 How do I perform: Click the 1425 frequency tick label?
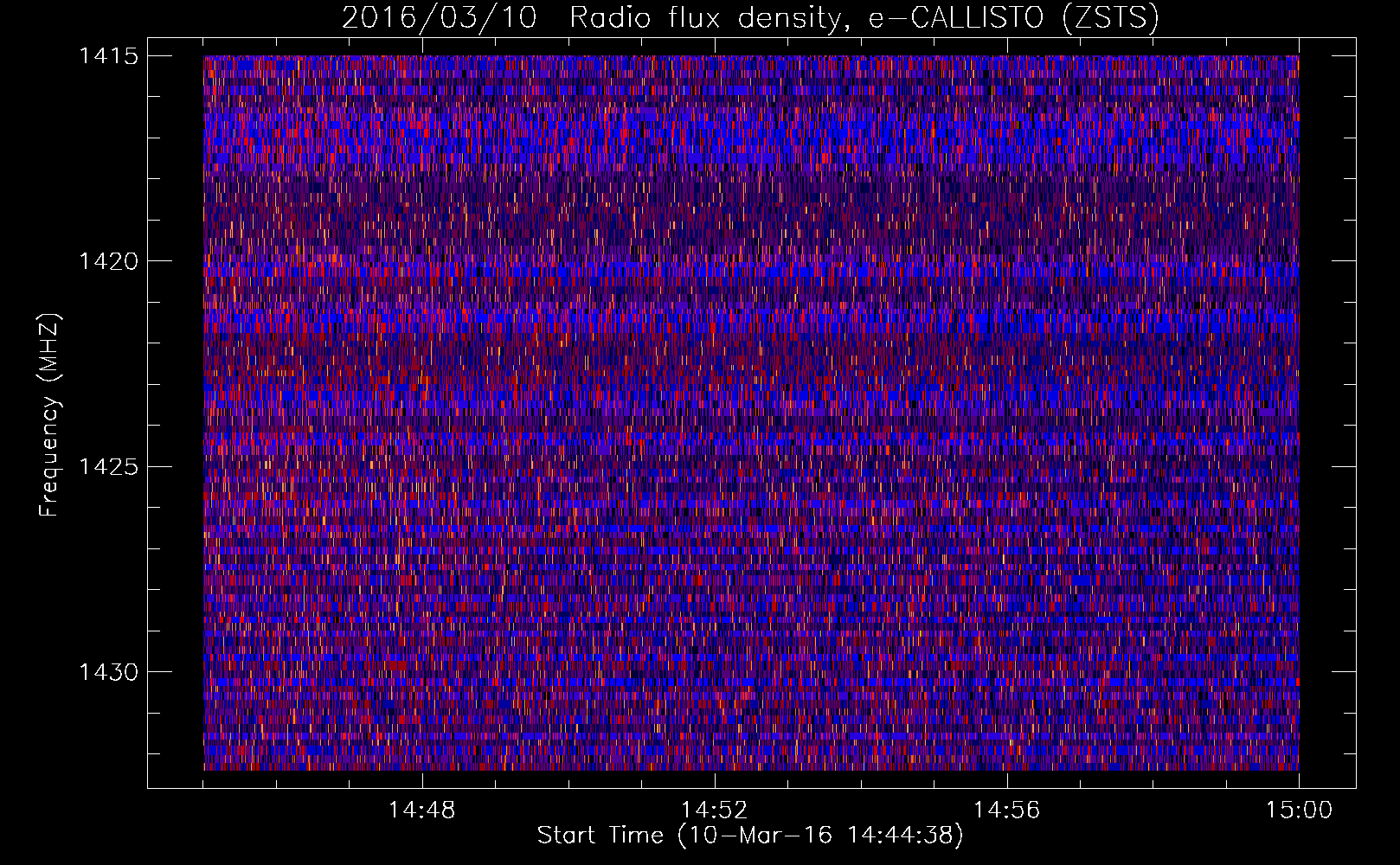point(108,467)
